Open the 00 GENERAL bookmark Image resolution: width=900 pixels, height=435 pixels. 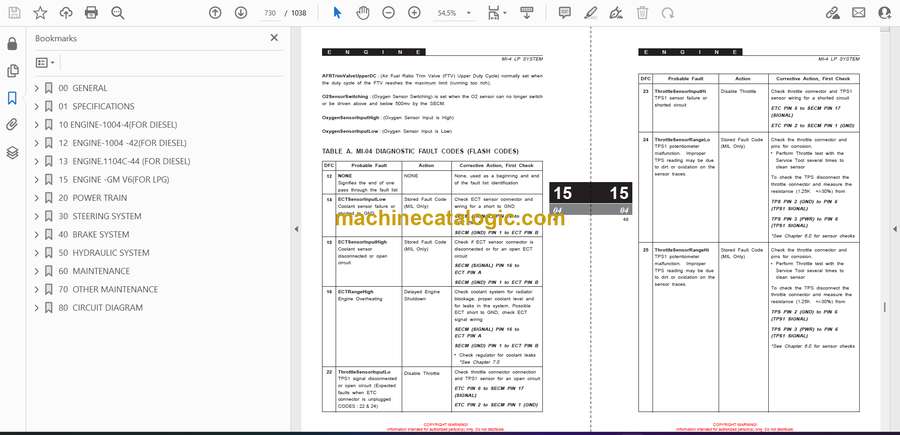(x=83, y=88)
